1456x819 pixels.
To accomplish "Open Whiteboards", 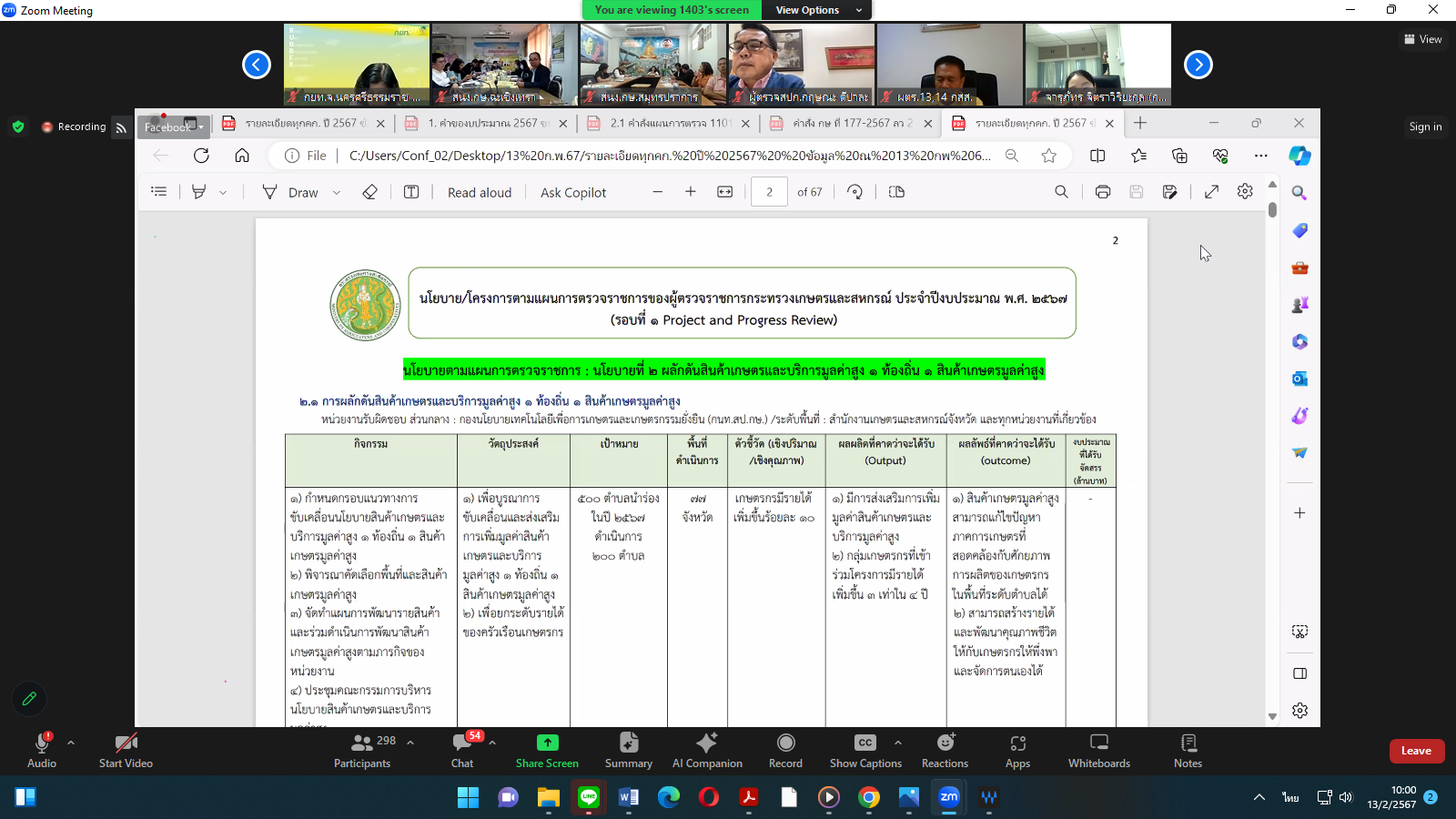I will pyautogui.click(x=1099, y=751).
